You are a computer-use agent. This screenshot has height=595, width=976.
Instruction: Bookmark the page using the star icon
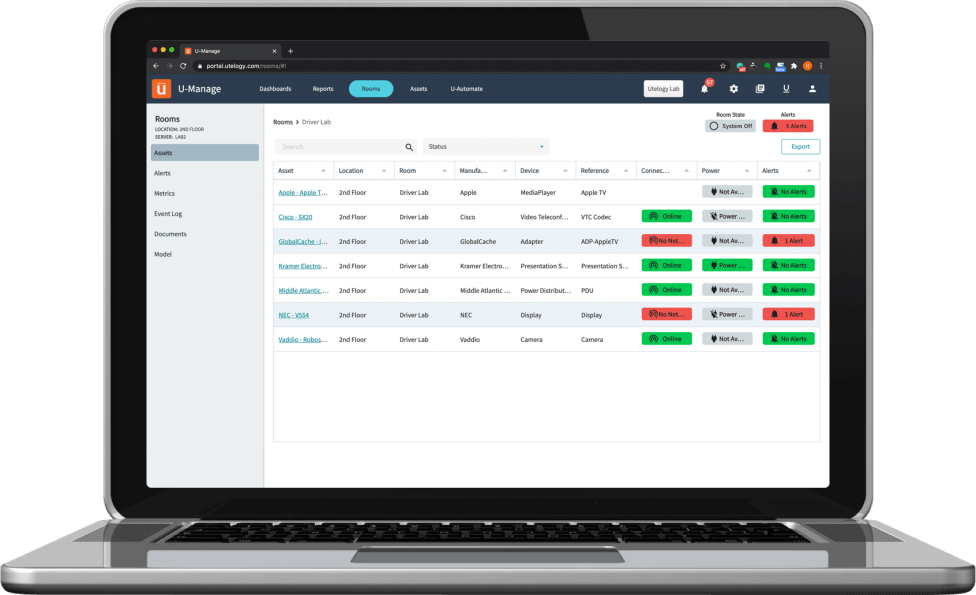[723, 66]
